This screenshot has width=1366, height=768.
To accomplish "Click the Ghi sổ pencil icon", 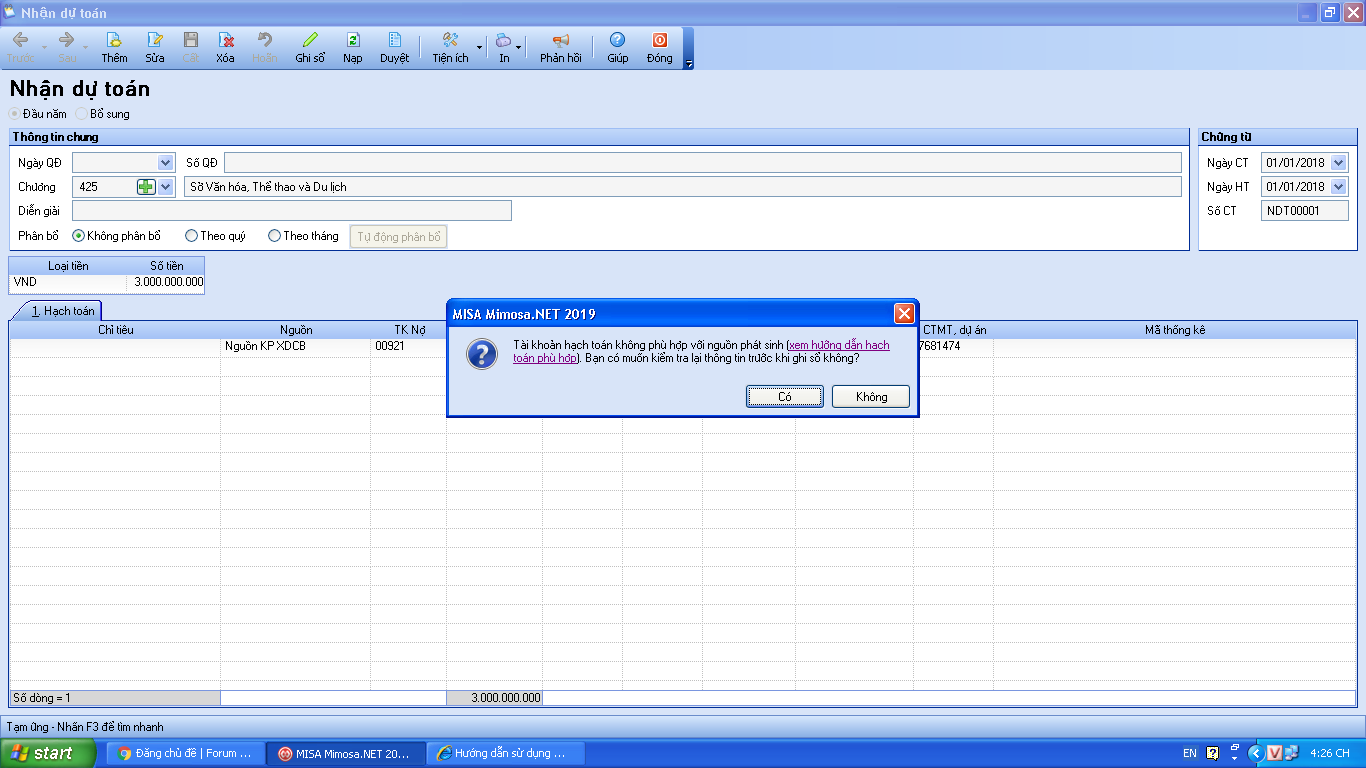I will pyautogui.click(x=310, y=41).
